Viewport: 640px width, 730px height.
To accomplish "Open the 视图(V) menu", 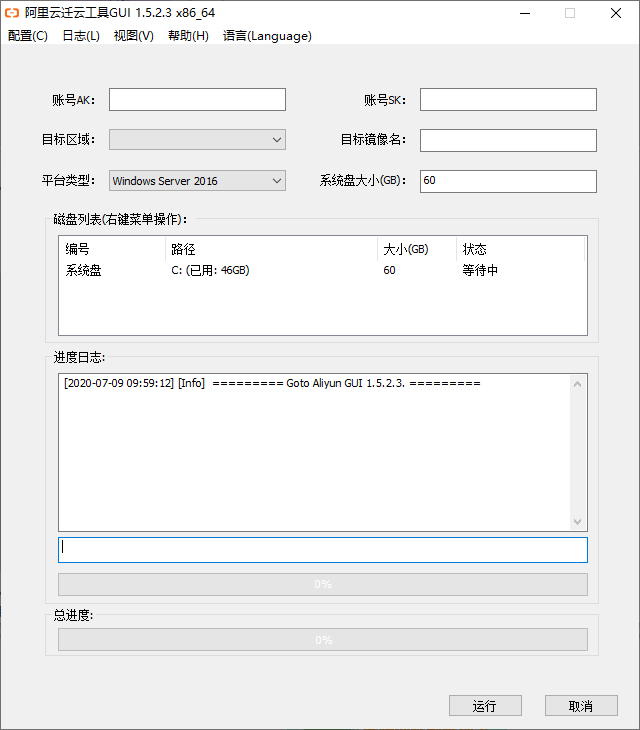I will [x=134, y=36].
